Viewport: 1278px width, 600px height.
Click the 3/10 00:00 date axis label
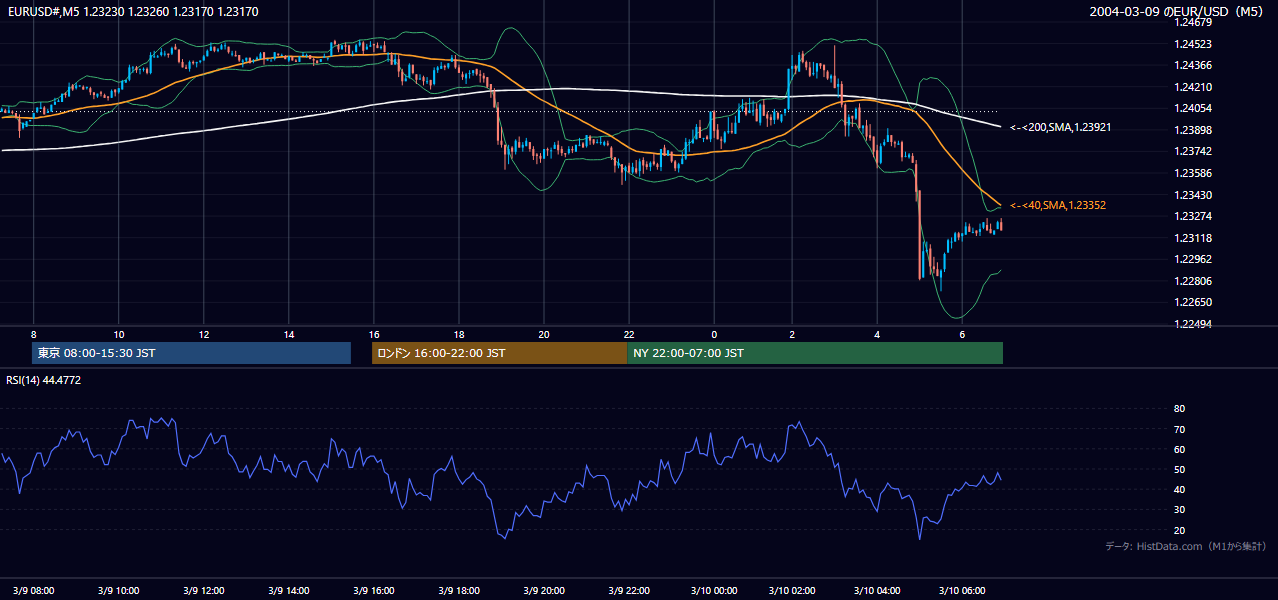point(714,590)
